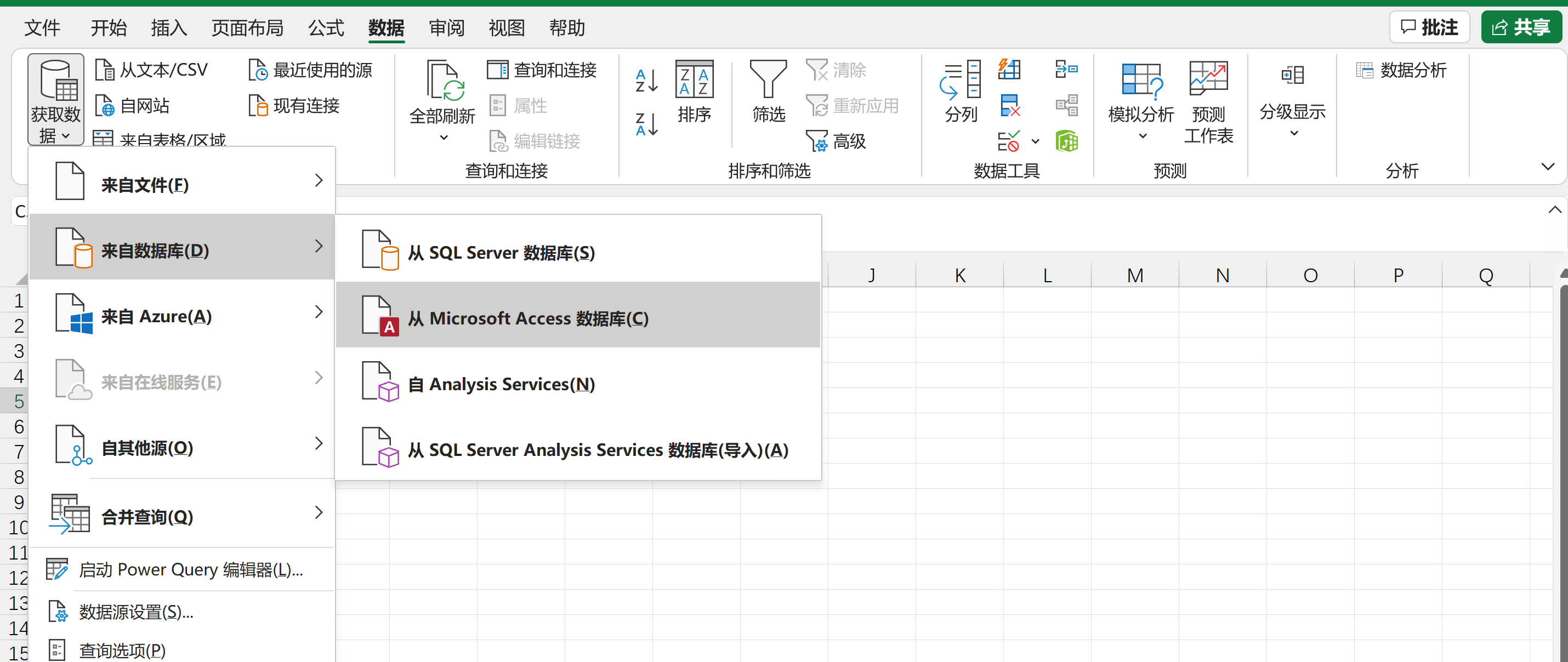
Task: Sort ascending A to Z icon
Action: 646,81
